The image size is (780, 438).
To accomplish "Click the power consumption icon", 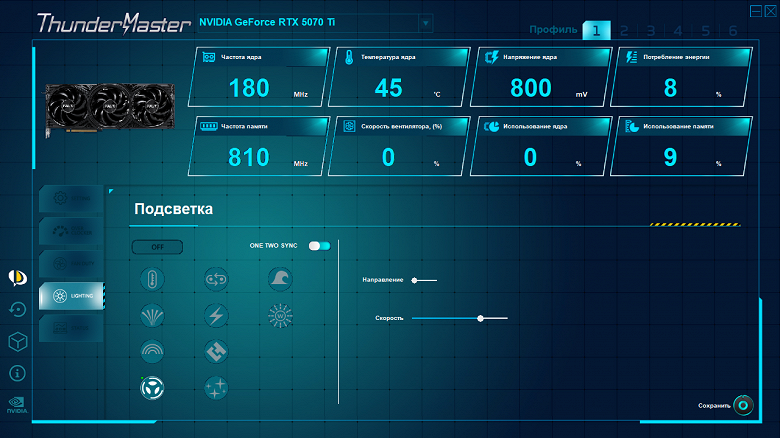I will tap(632, 57).
